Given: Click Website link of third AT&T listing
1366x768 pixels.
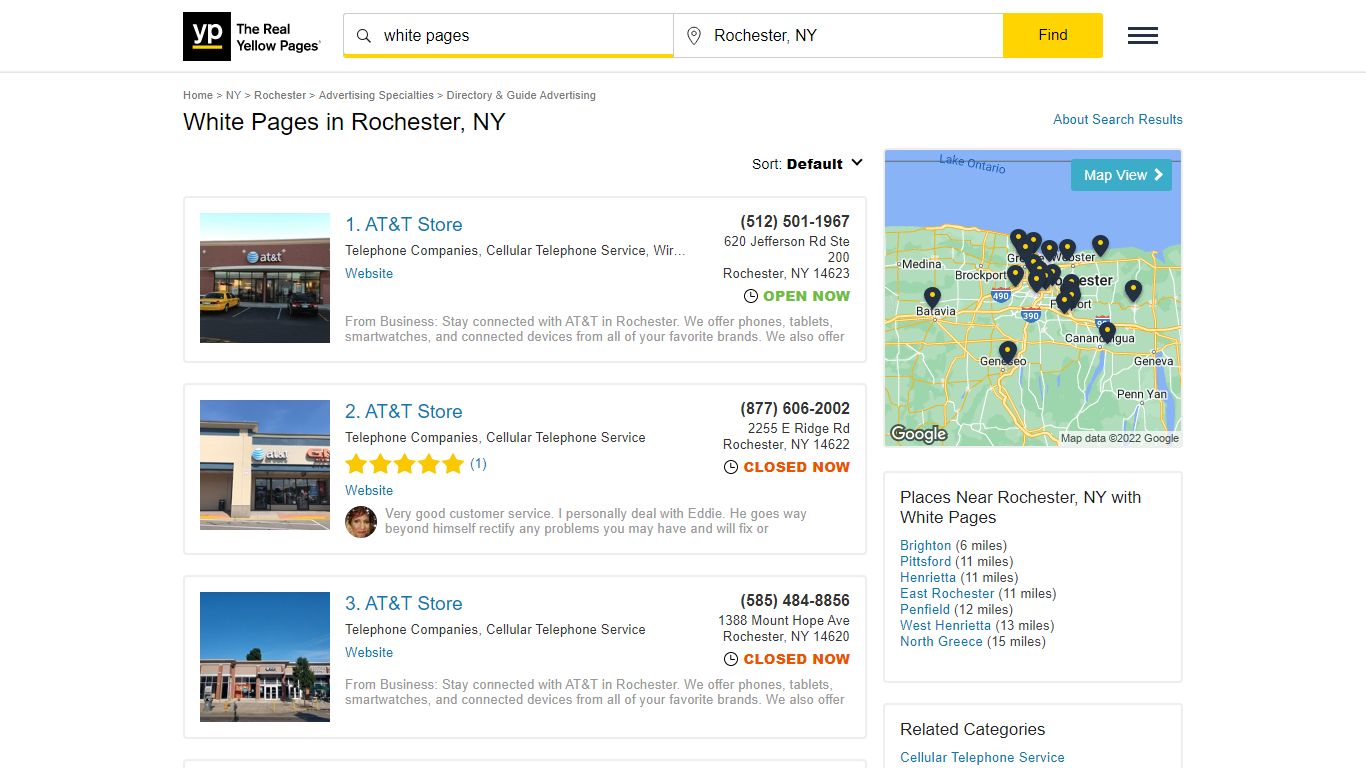Looking at the screenshot, I should coord(369,653).
